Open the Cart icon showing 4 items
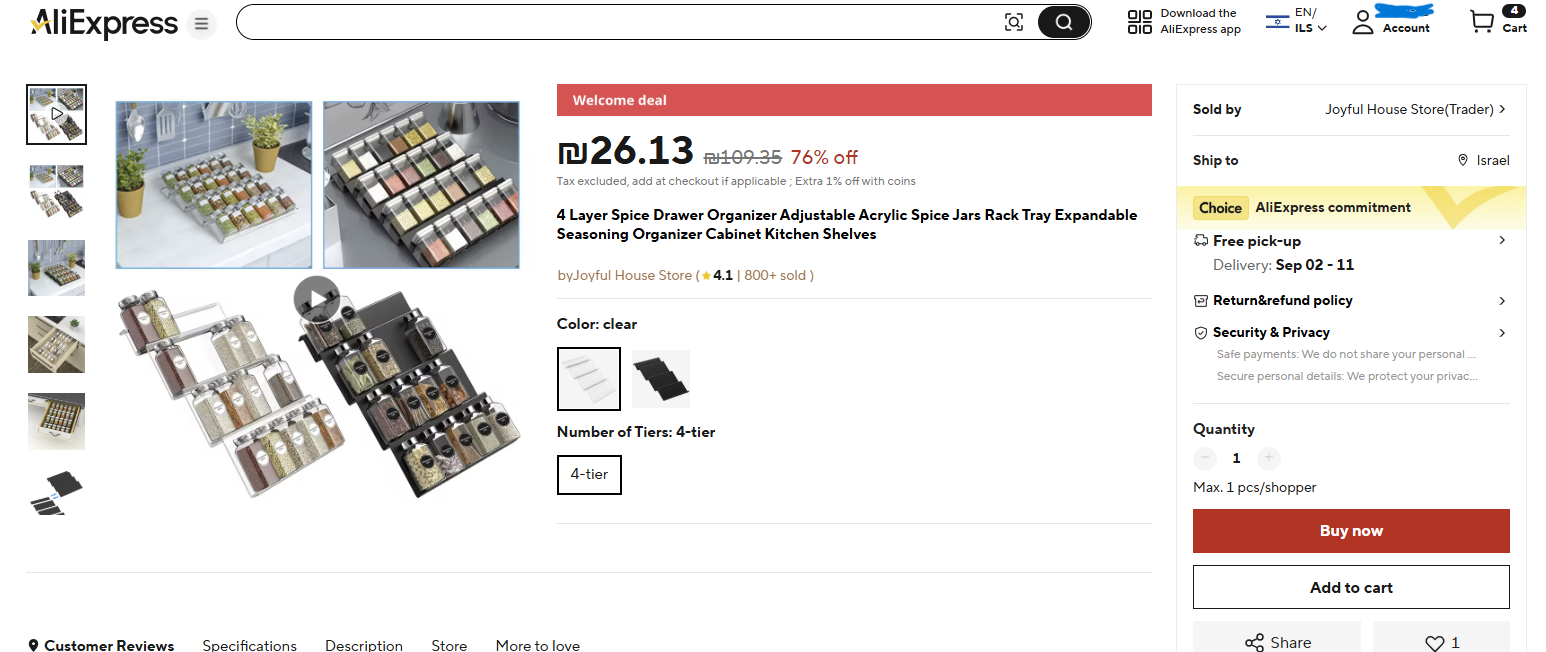1546x652 pixels. tap(1483, 21)
